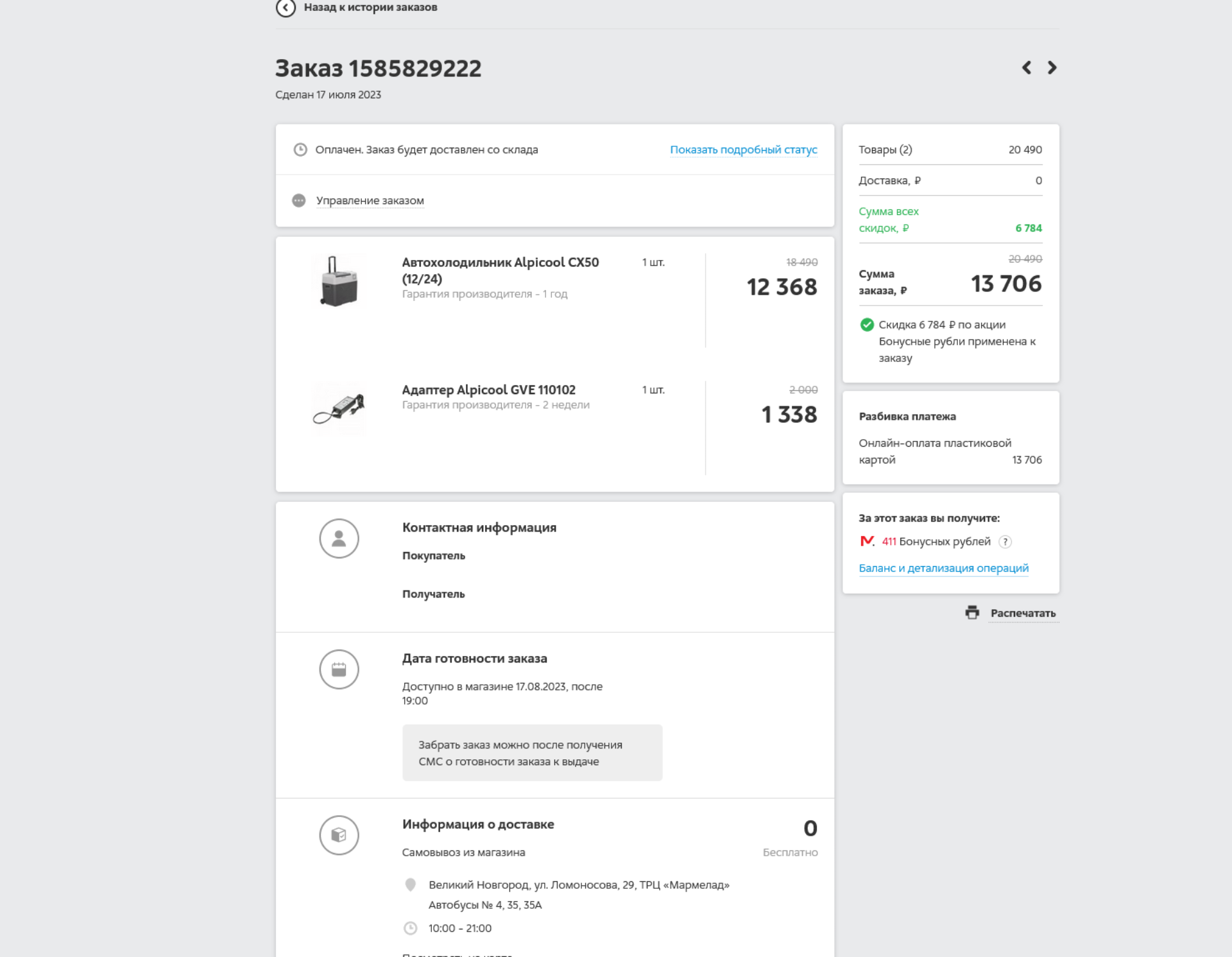This screenshot has height=957, width=1232.
Task: Open product Адаптер Alpicool GVE 110102
Action: pos(489,390)
